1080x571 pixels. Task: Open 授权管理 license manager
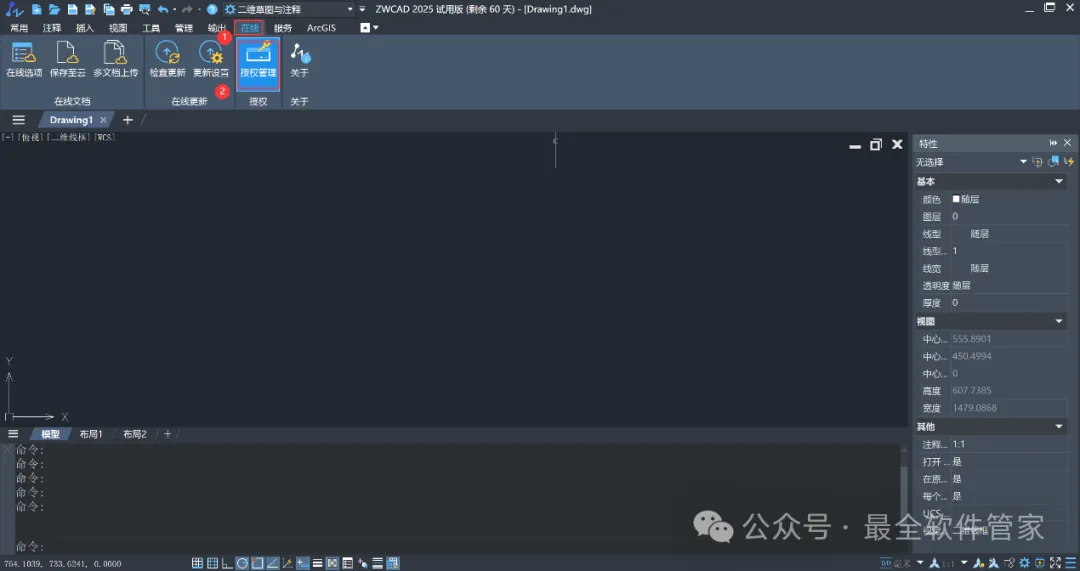click(x=258, y=64)
